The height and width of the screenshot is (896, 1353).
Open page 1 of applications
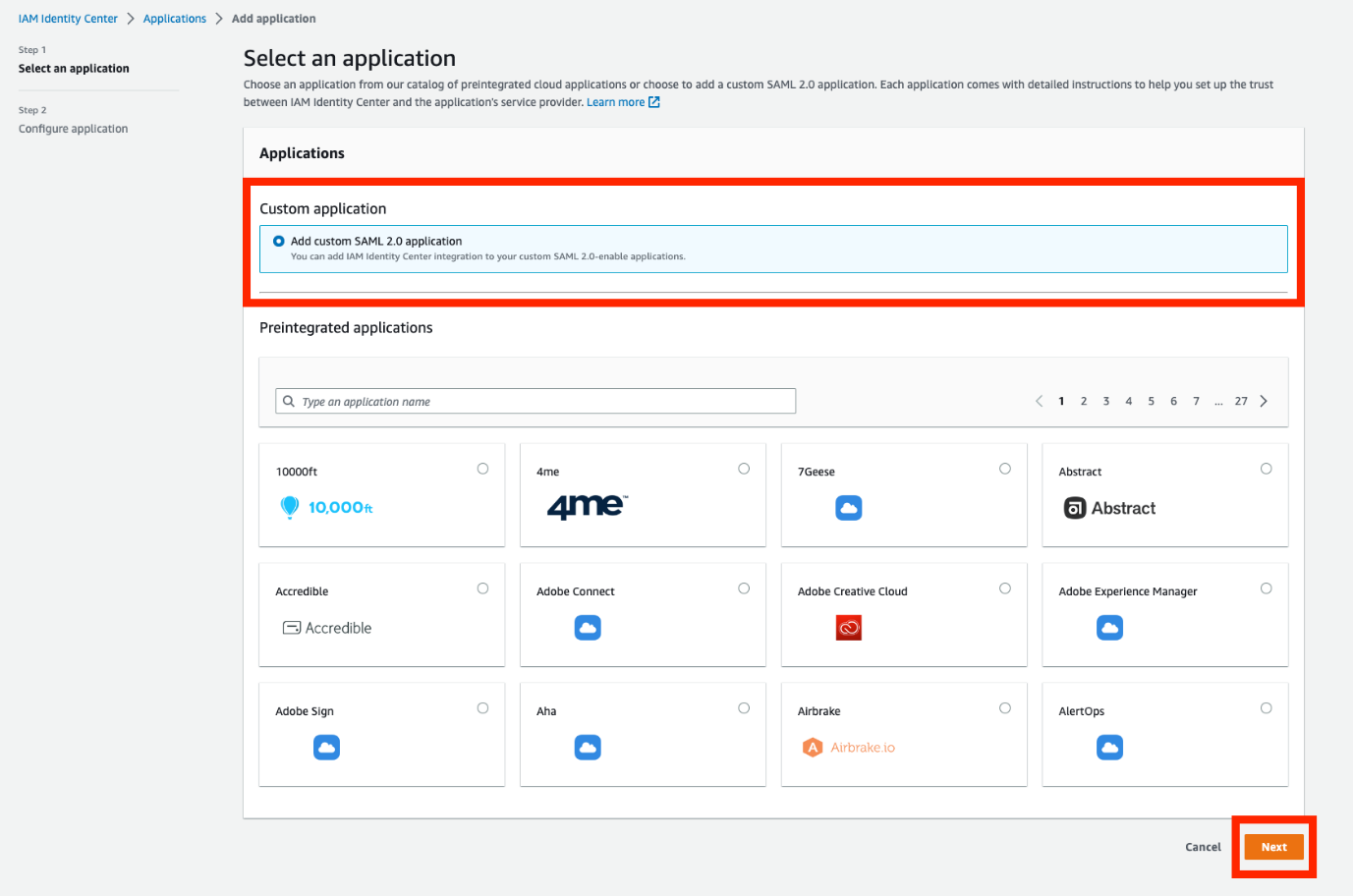[x=1061, y=401]
